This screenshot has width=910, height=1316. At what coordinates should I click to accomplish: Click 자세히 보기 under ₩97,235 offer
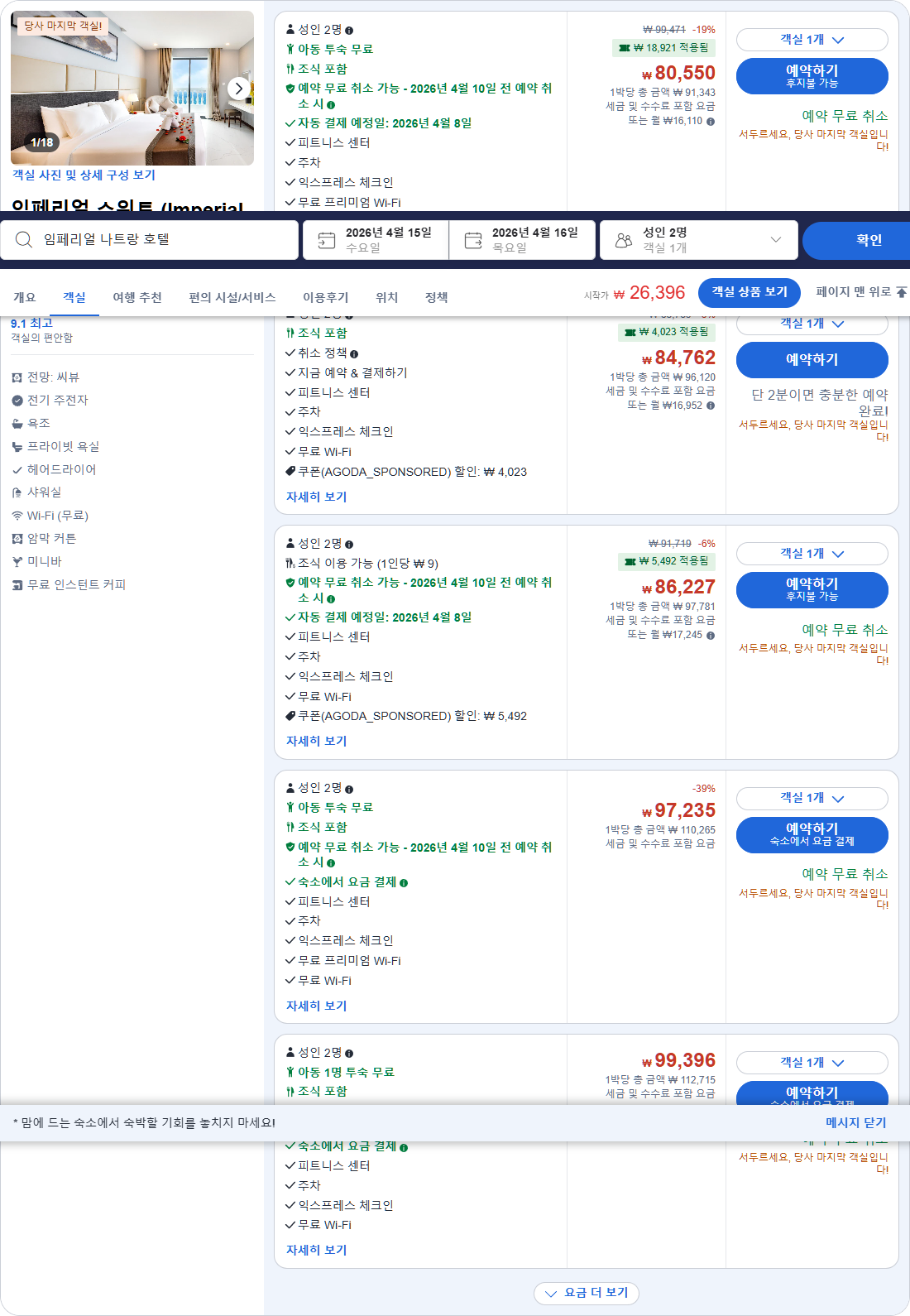[317, 1006]
